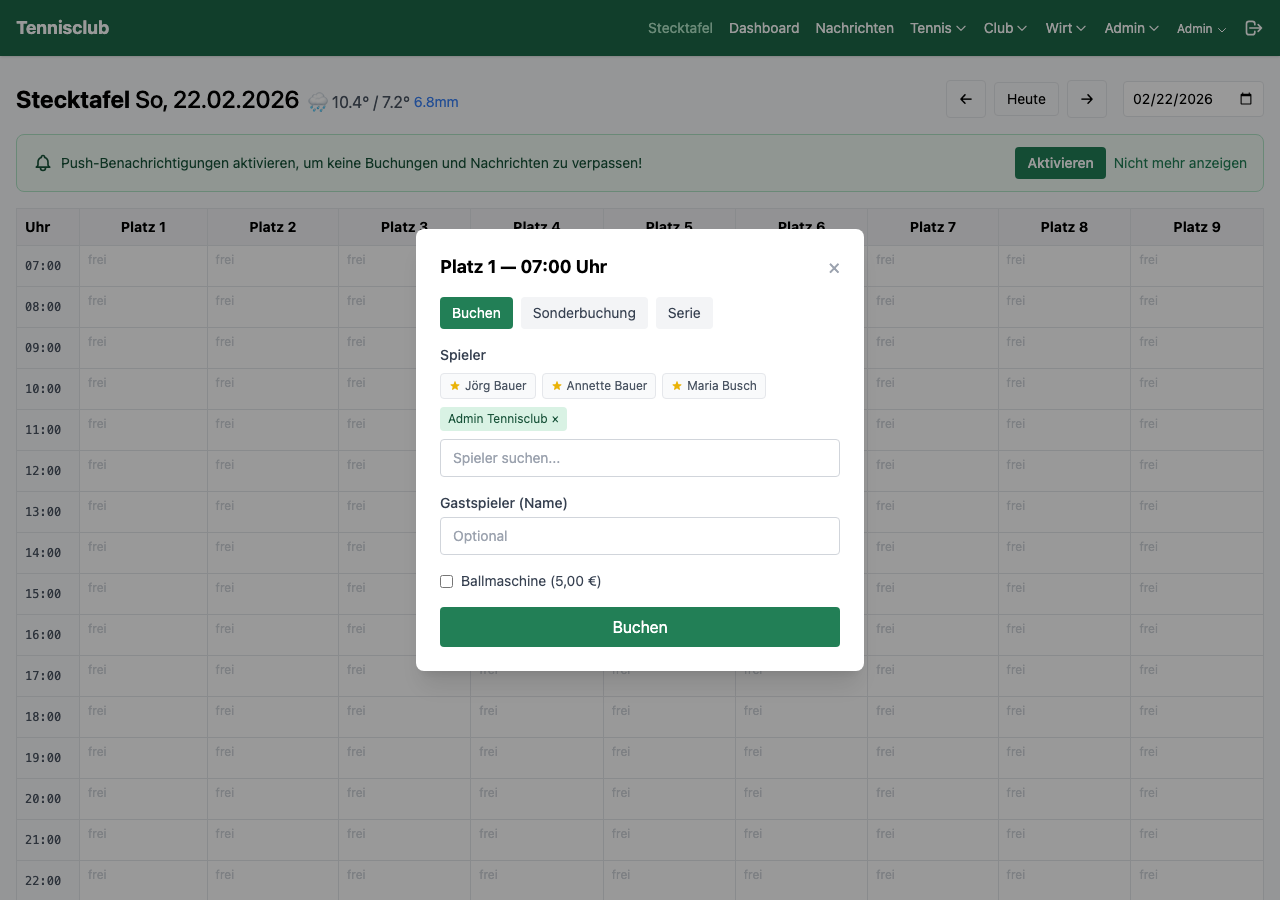The height and width of the screenshot is (900, 1280).
Task: Click Aktivieren for push notifications
Action: tap(1060, 163)
